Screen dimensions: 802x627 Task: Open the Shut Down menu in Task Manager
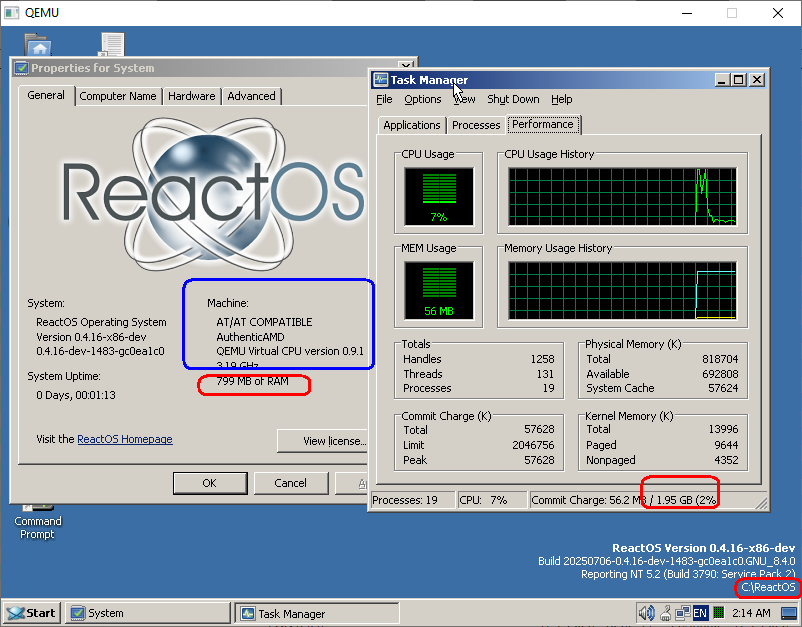tap(513, 99)
